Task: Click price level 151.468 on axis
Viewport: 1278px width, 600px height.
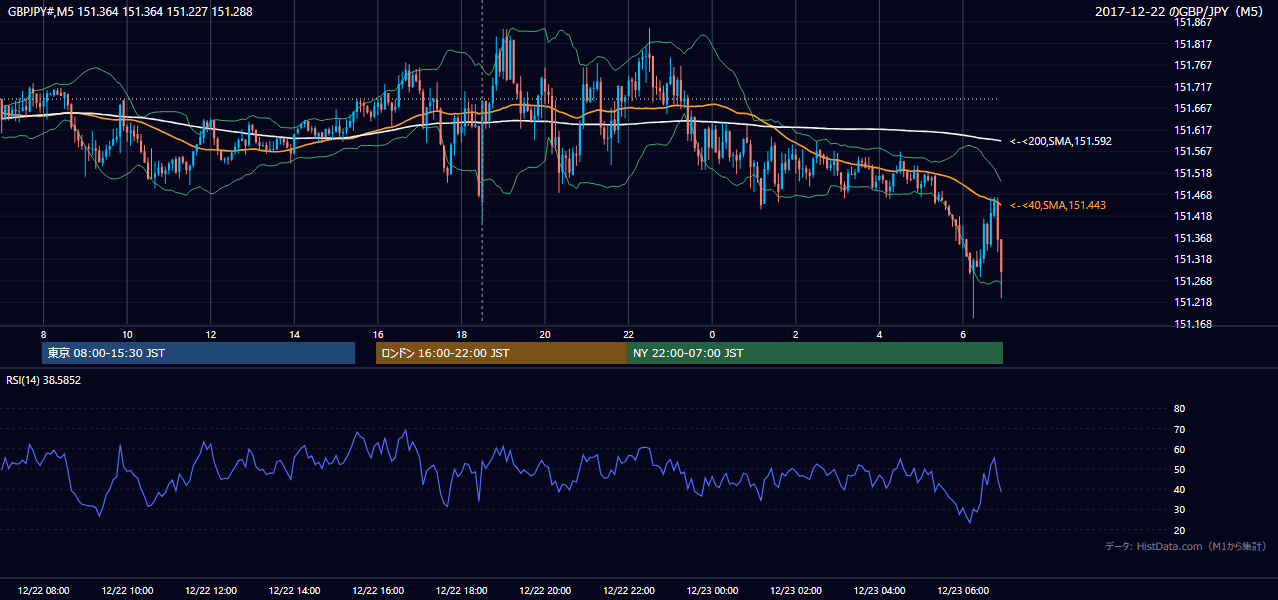Action: pos(1193,195)
